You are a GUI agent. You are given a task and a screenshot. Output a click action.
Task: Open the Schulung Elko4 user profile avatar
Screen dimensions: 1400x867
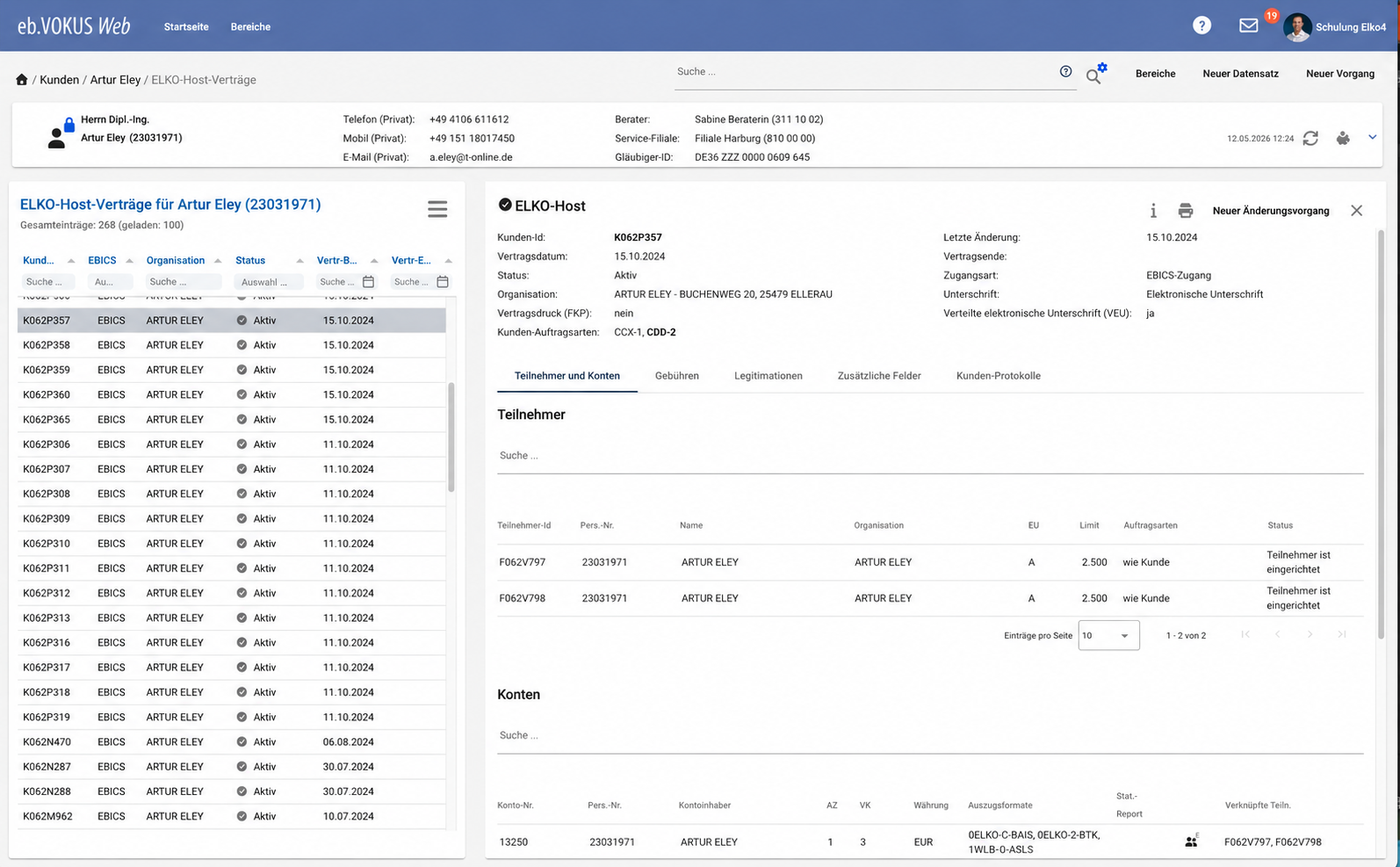coord(1297,26)
